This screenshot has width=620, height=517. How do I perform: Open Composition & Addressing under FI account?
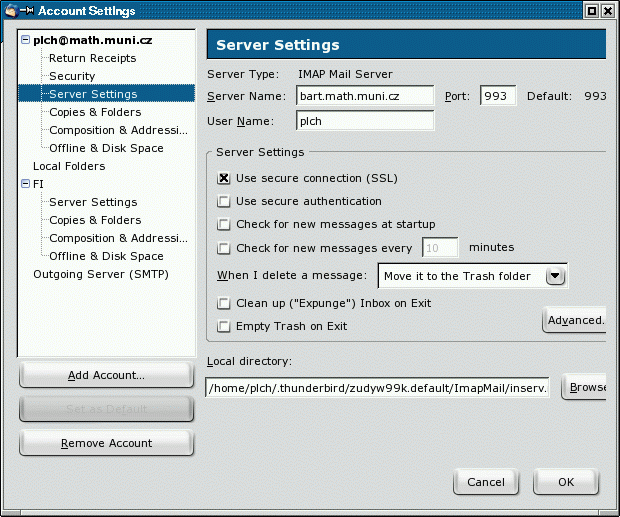point(118,238)
